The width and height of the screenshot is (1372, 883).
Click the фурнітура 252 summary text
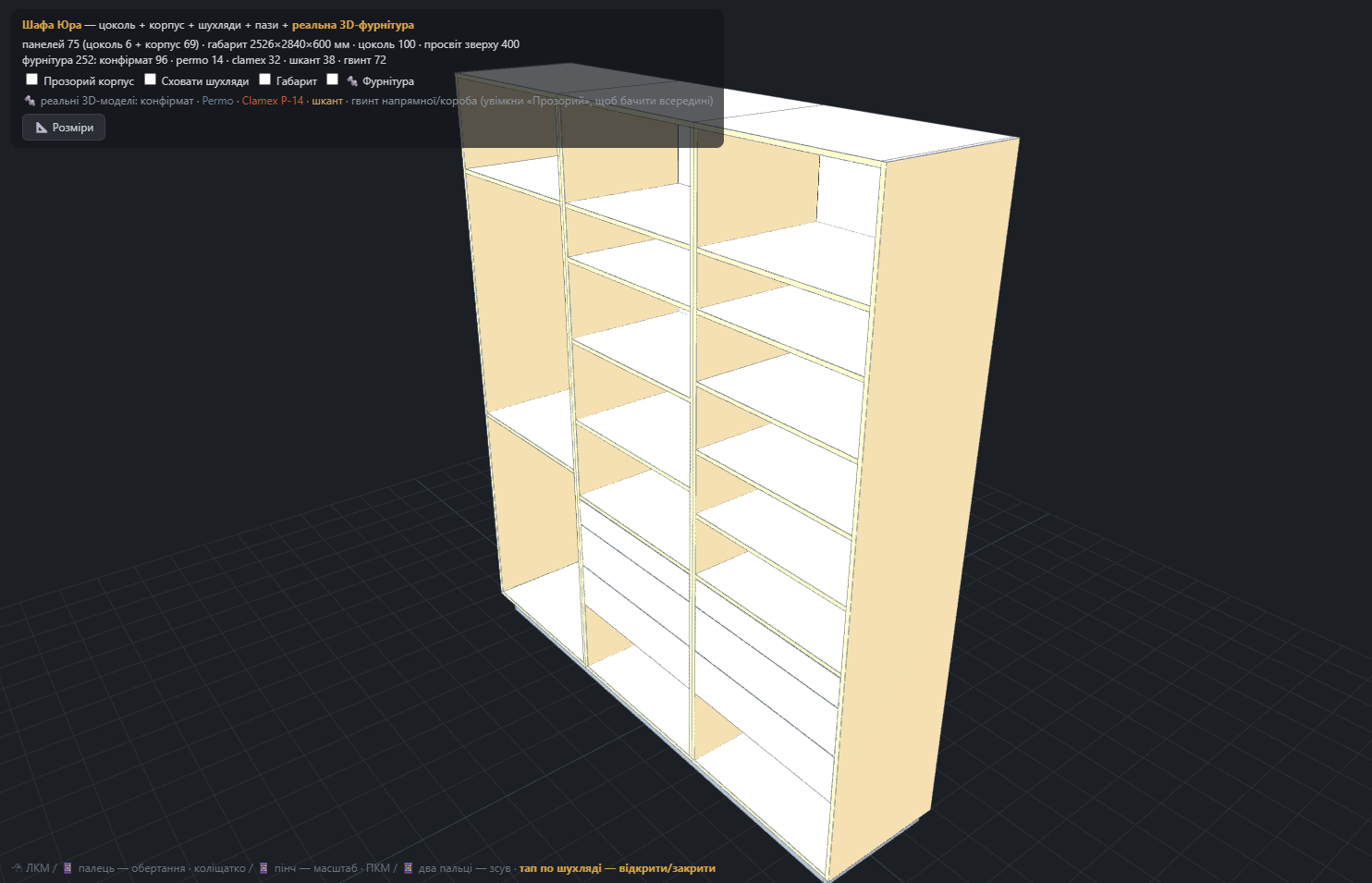[57, 60]
